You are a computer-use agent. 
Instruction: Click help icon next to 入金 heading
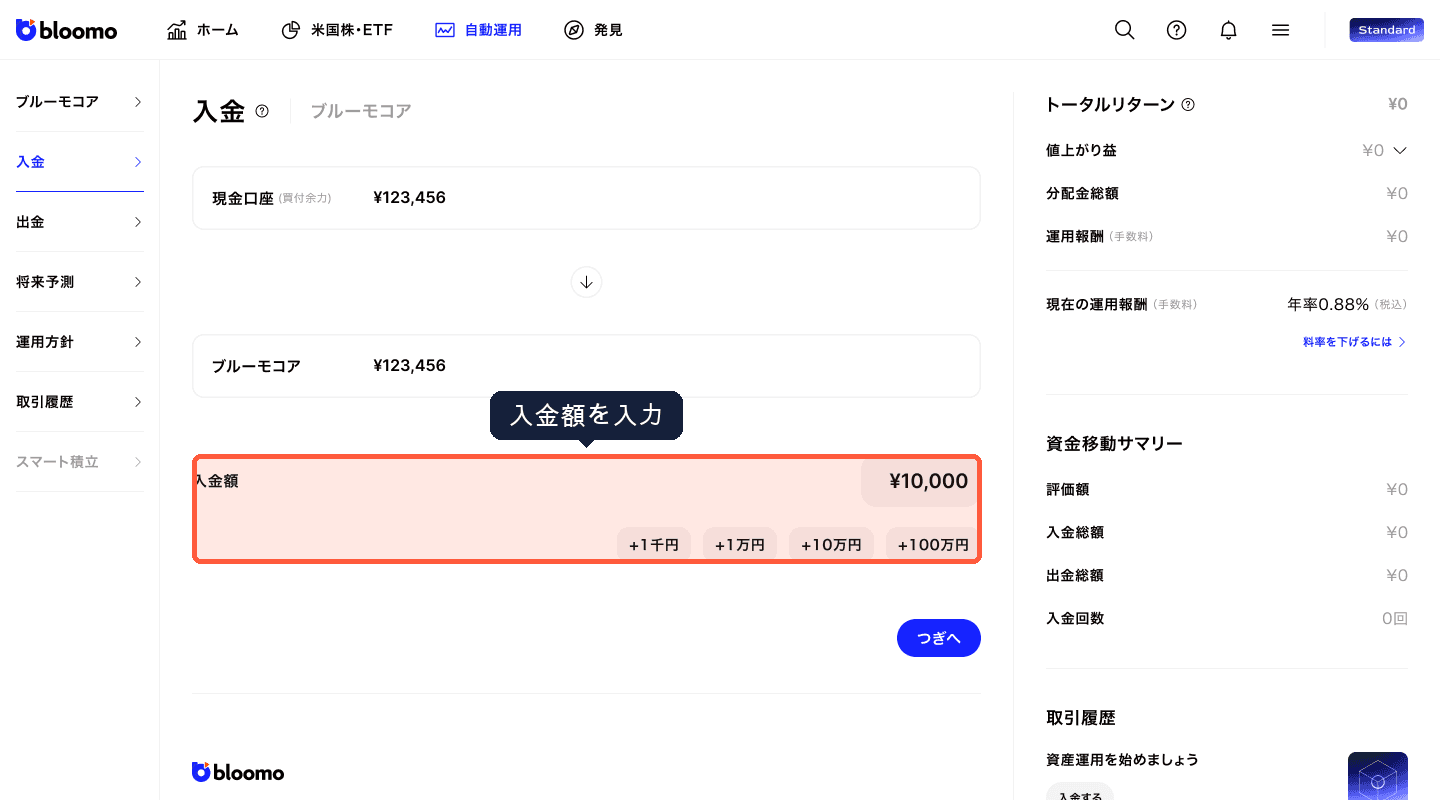pos(262,111)
